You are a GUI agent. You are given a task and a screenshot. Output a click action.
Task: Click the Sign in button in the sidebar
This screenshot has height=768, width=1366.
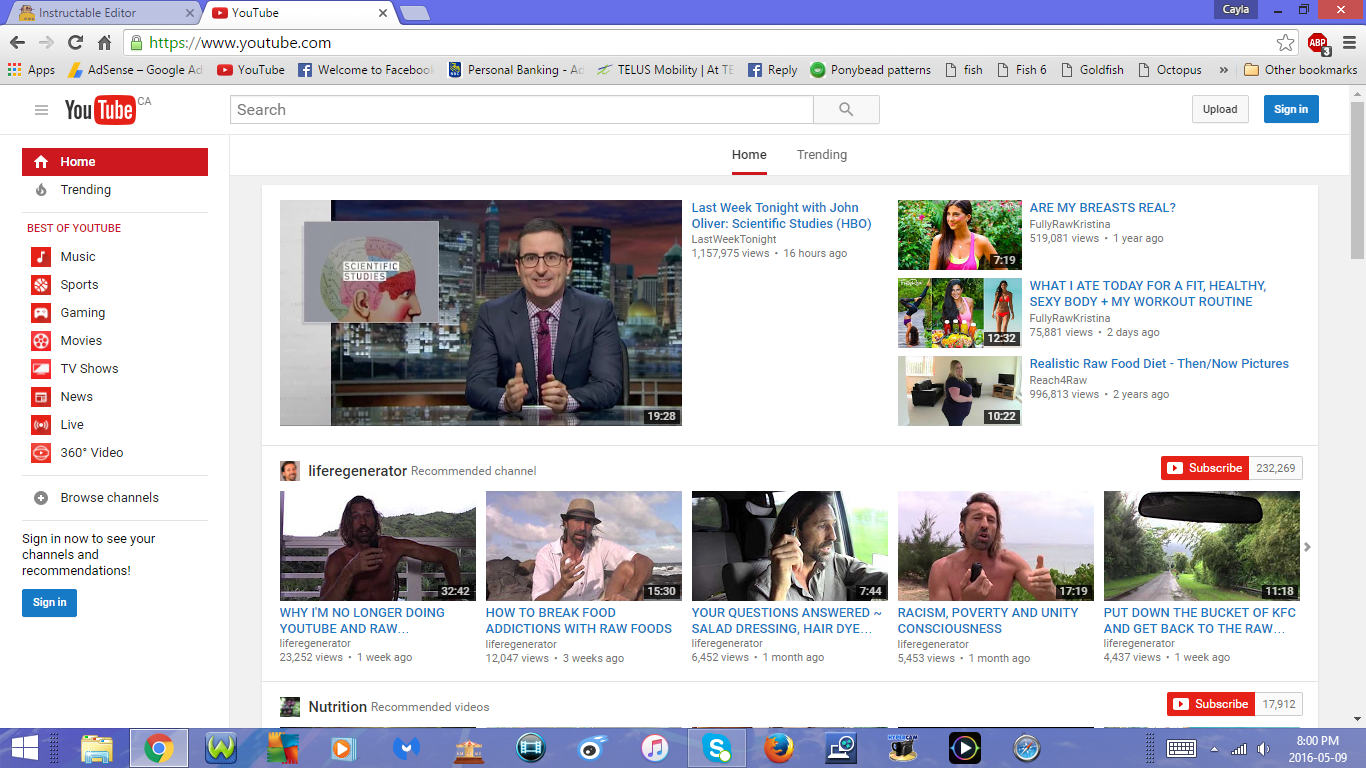pyautogui.click(x=49, y=602)
